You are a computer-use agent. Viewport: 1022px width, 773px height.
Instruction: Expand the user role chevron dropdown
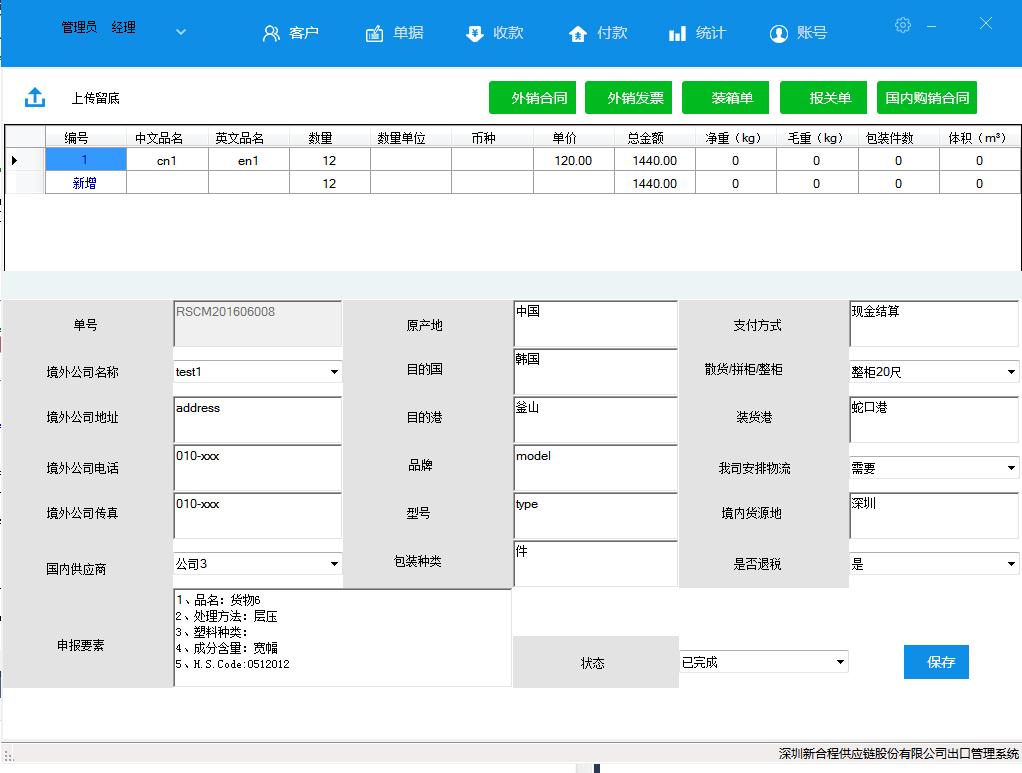point(181,31)
